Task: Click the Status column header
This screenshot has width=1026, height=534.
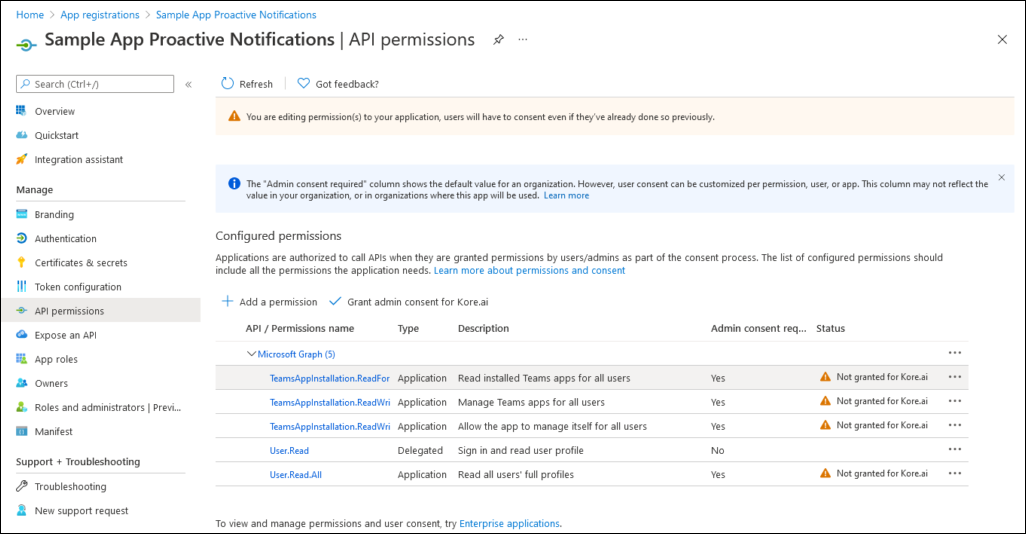Action: (830, 329)
